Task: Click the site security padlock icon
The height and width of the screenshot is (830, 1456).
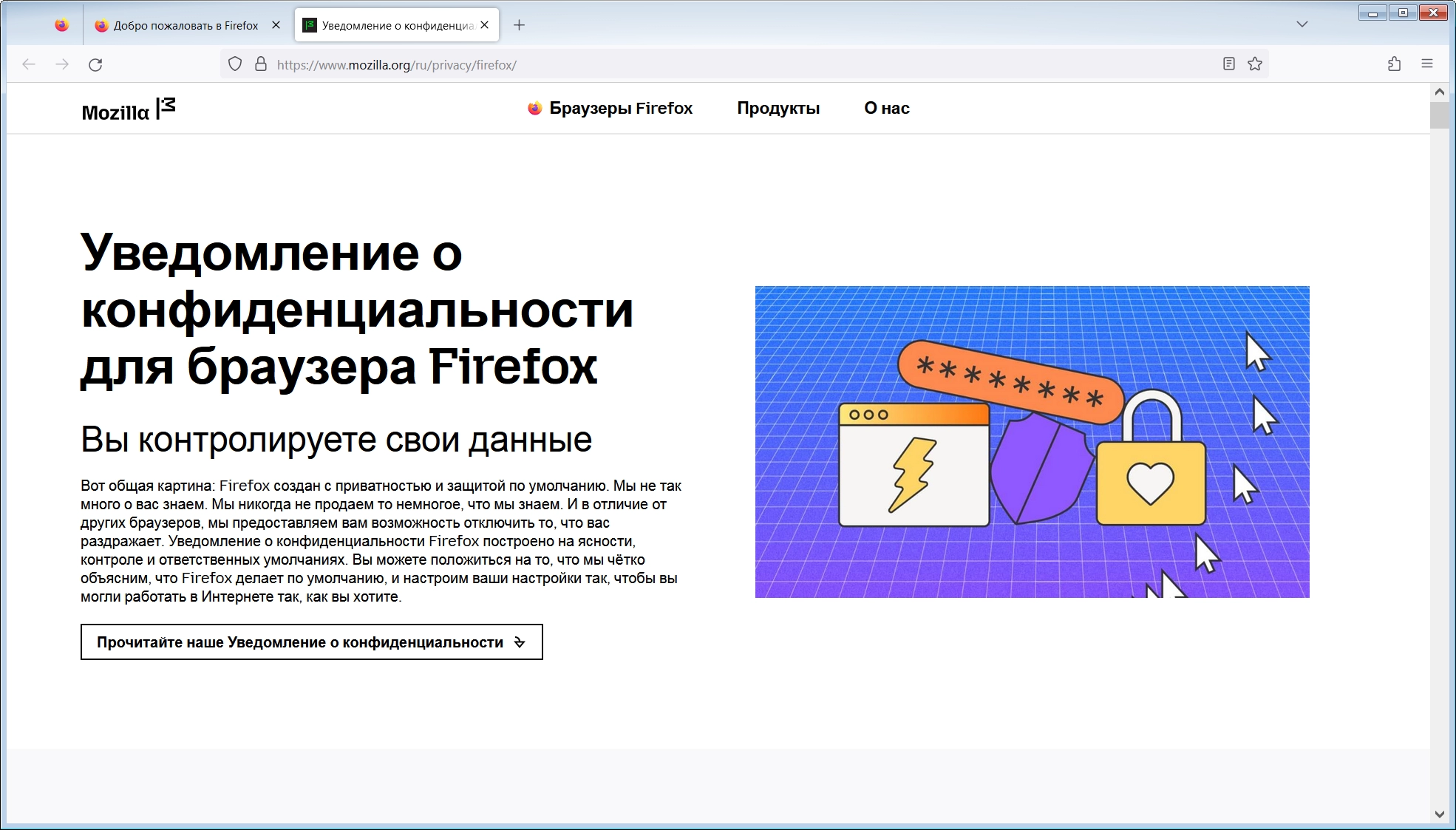Action: click(260, 64)
